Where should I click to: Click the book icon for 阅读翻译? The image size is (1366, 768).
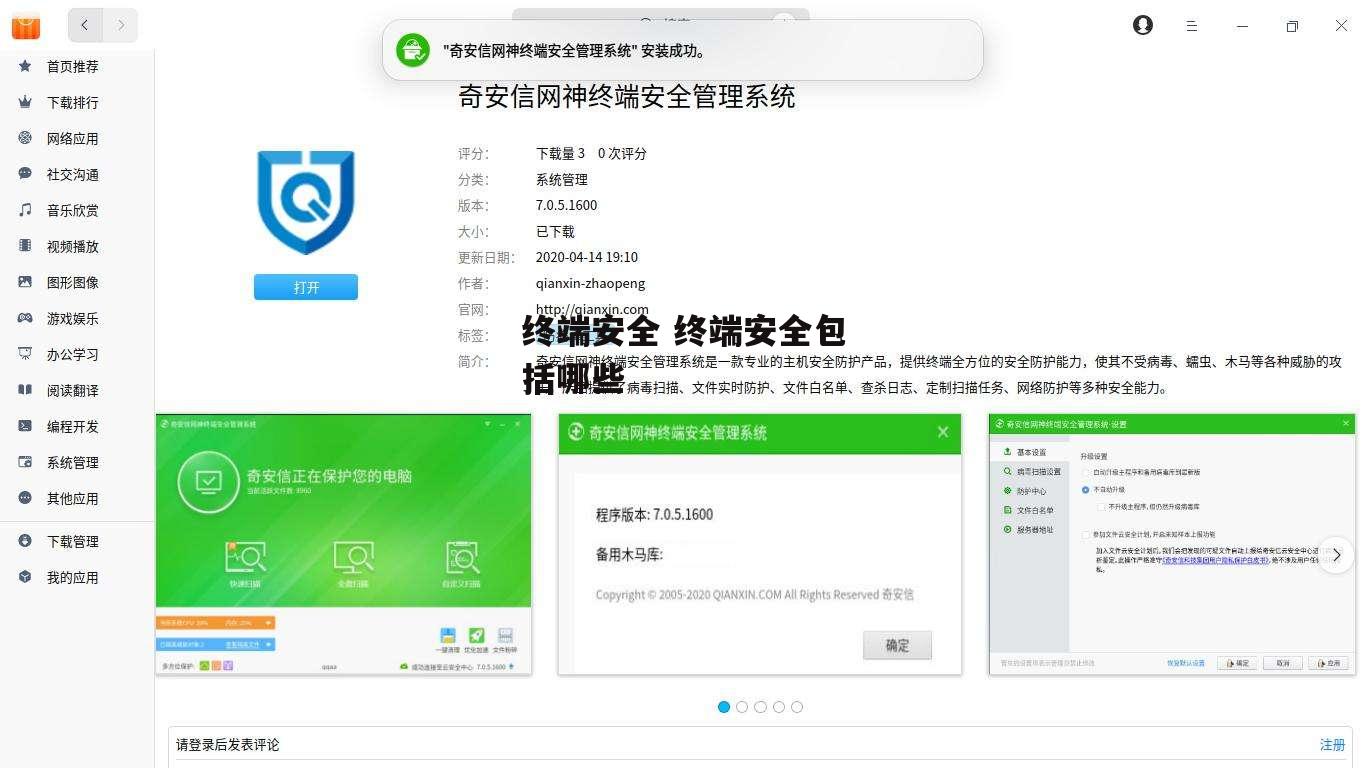(25, 390)
